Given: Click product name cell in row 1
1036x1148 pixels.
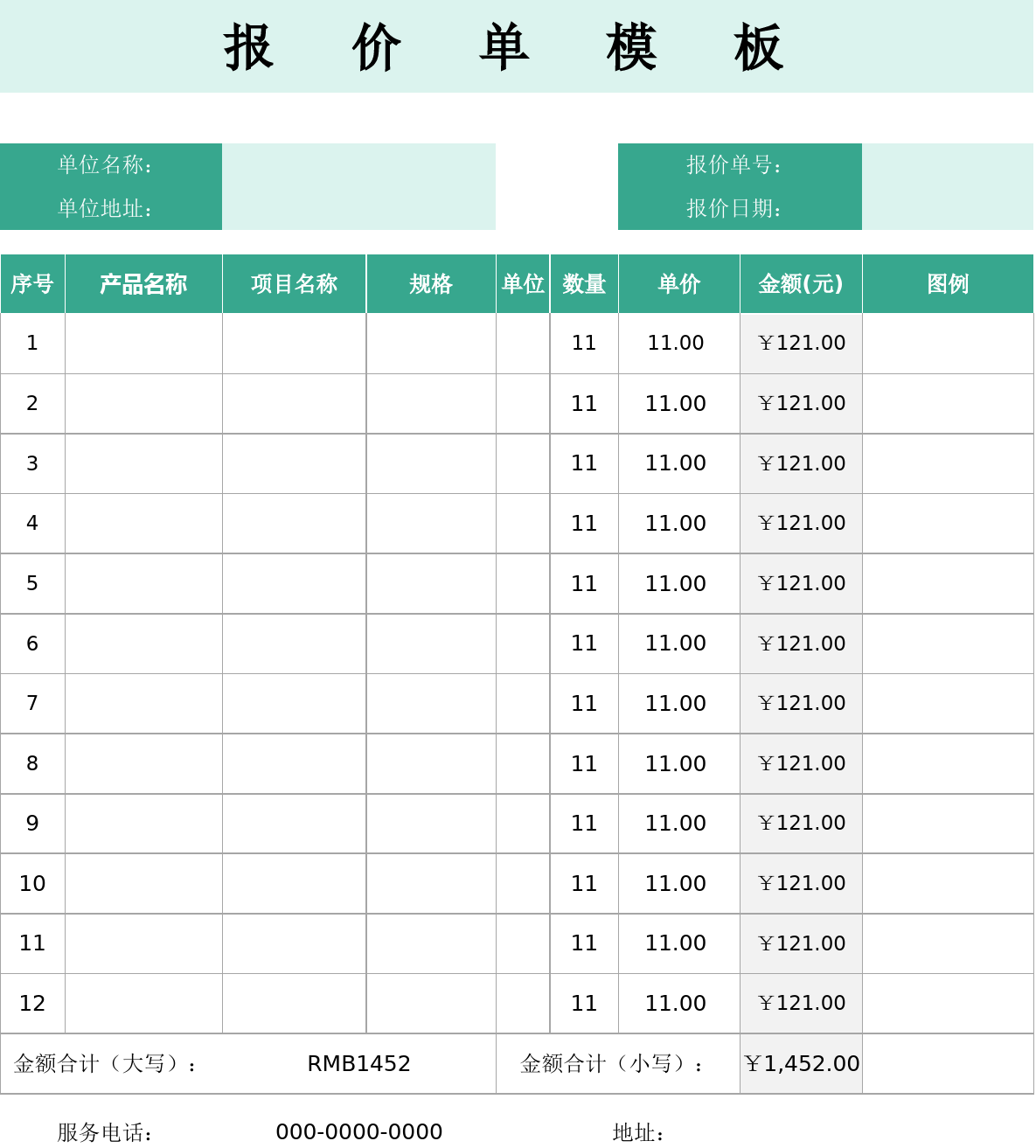Looking at the screenshot, I should point(143,344).
